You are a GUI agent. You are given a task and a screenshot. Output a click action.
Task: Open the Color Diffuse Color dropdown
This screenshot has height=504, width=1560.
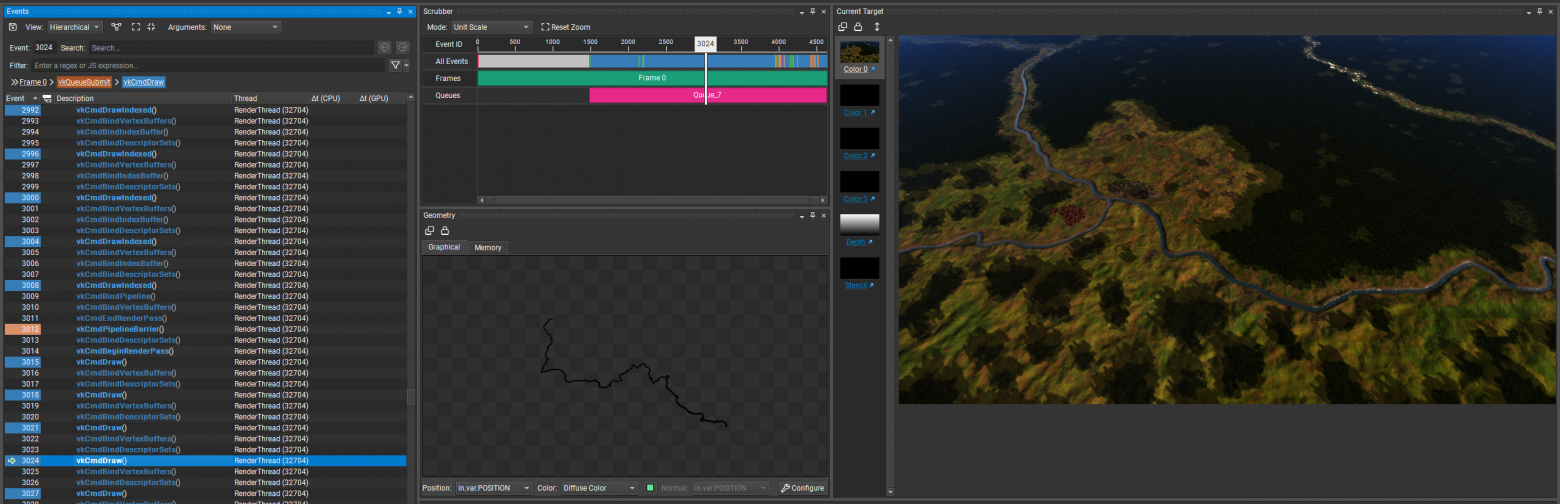click(598, 488)
